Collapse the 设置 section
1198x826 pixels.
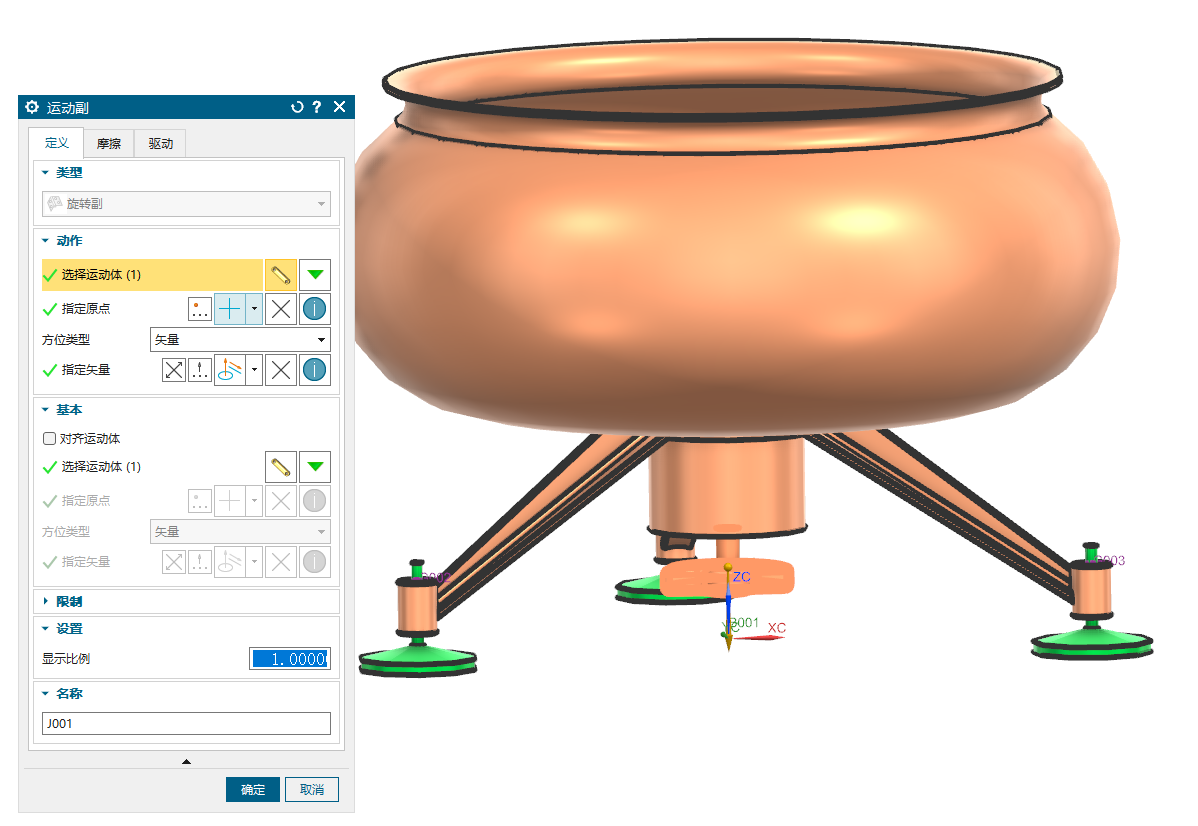pyautogui.click(x=70, y=629)
